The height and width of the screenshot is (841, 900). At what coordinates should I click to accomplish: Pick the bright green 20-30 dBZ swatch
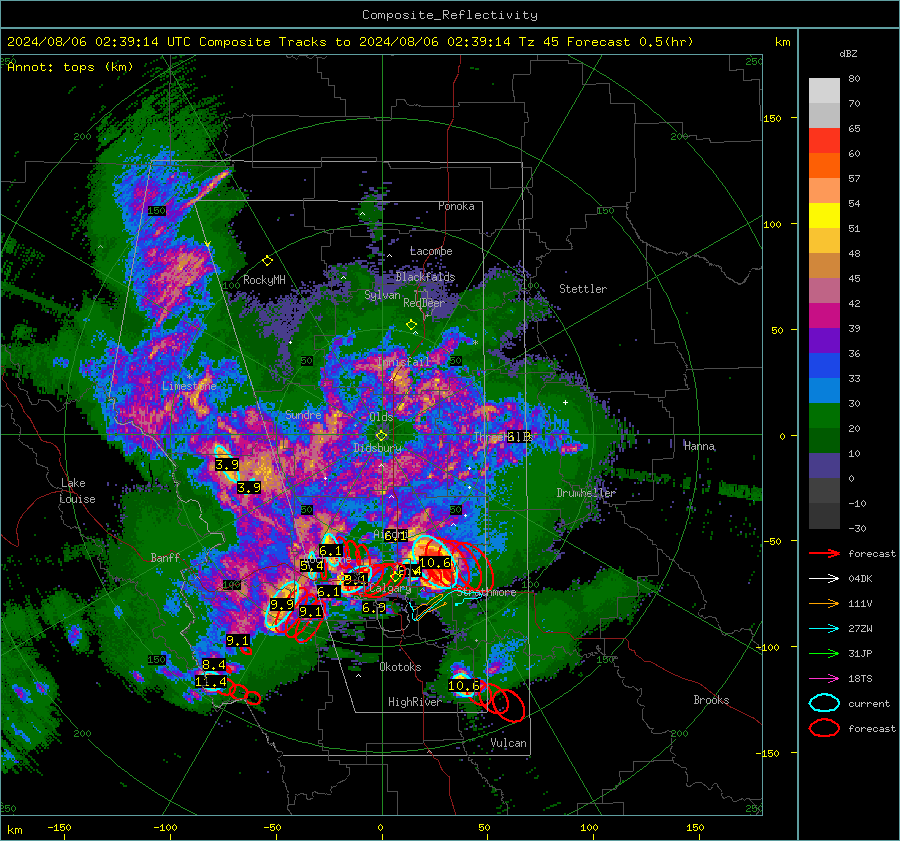[824, 416]
